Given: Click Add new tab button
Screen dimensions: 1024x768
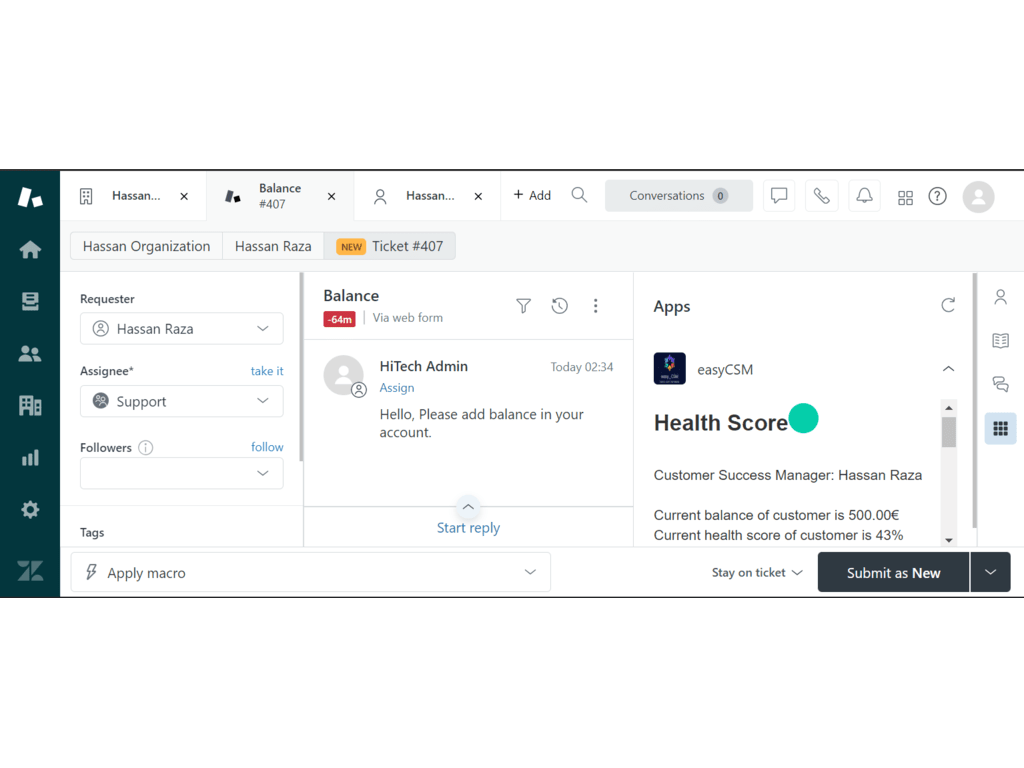Looking at the screenshot, I should tap(532, 195).
